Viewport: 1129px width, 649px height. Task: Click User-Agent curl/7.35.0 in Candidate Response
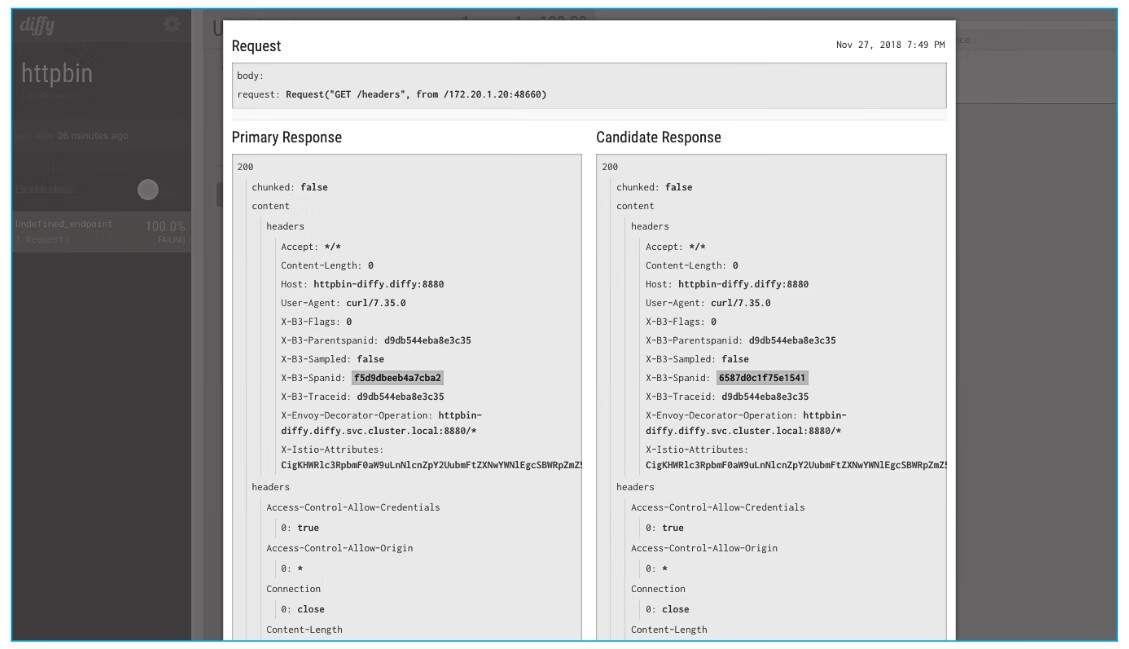pyautogui.click(x=708, y=303)
